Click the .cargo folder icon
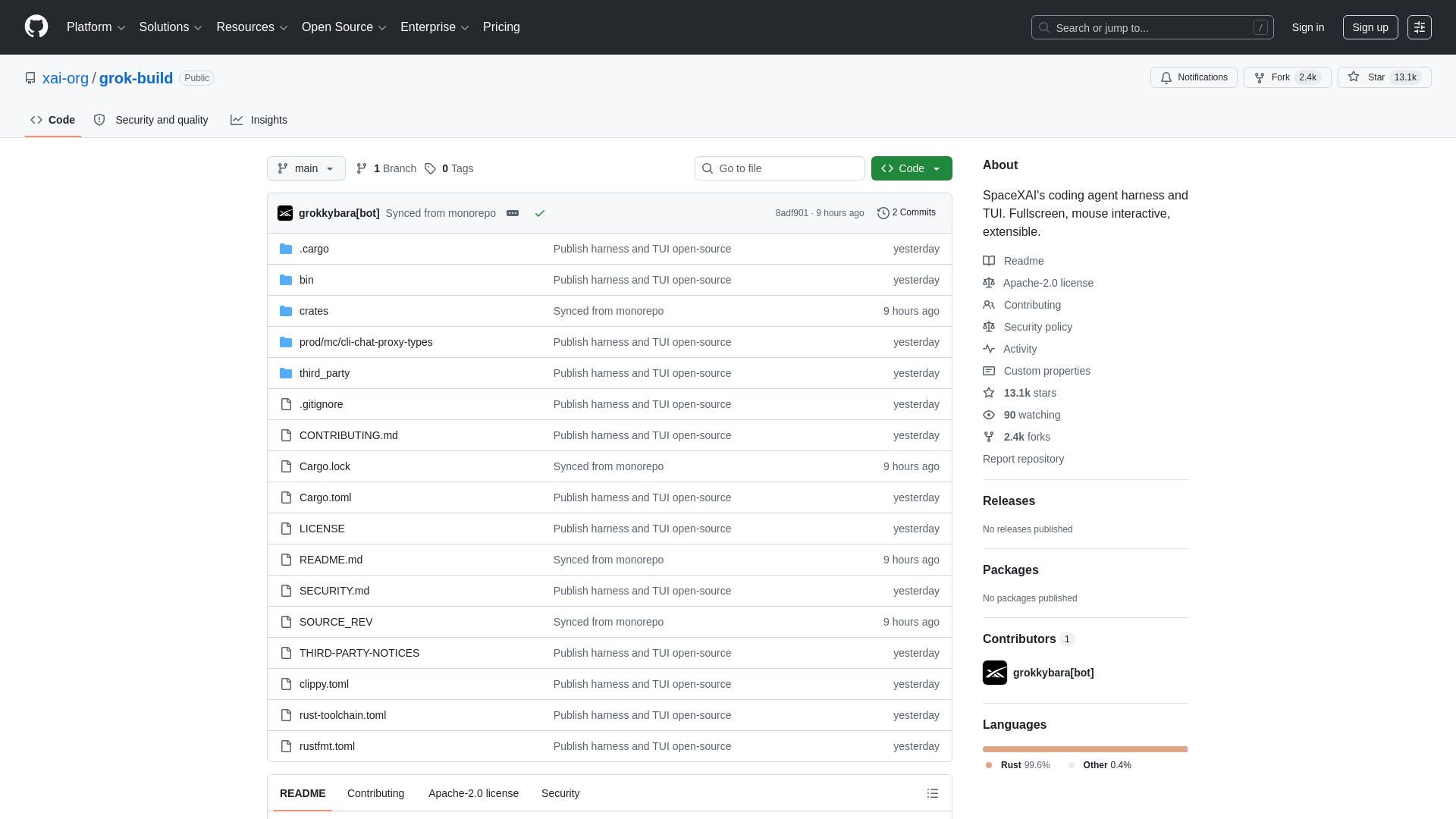Viewport: 1456px width, 819px height. point(286,249)
